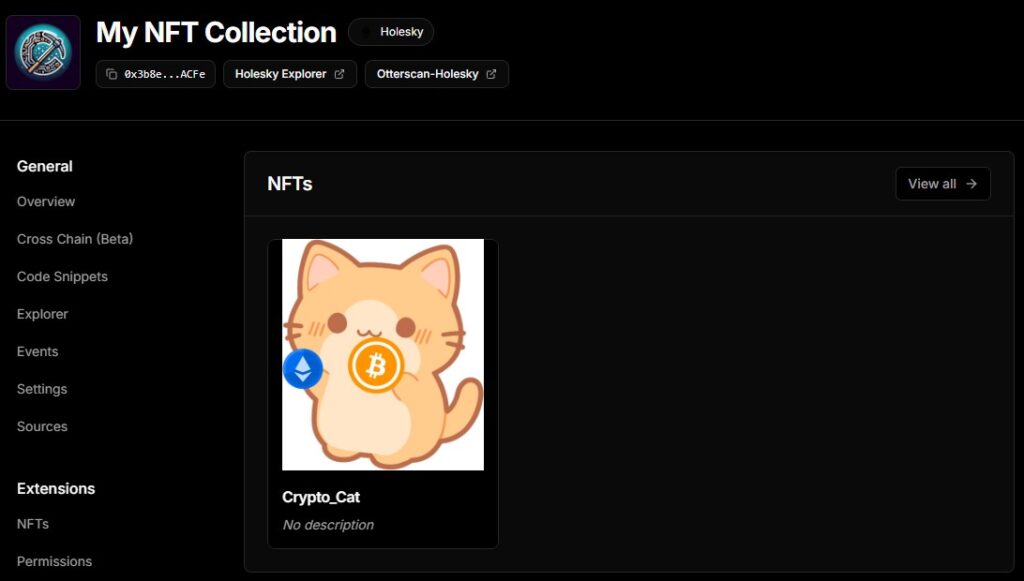
Task: Open the Events sidebar page
Action: point(38,352)
